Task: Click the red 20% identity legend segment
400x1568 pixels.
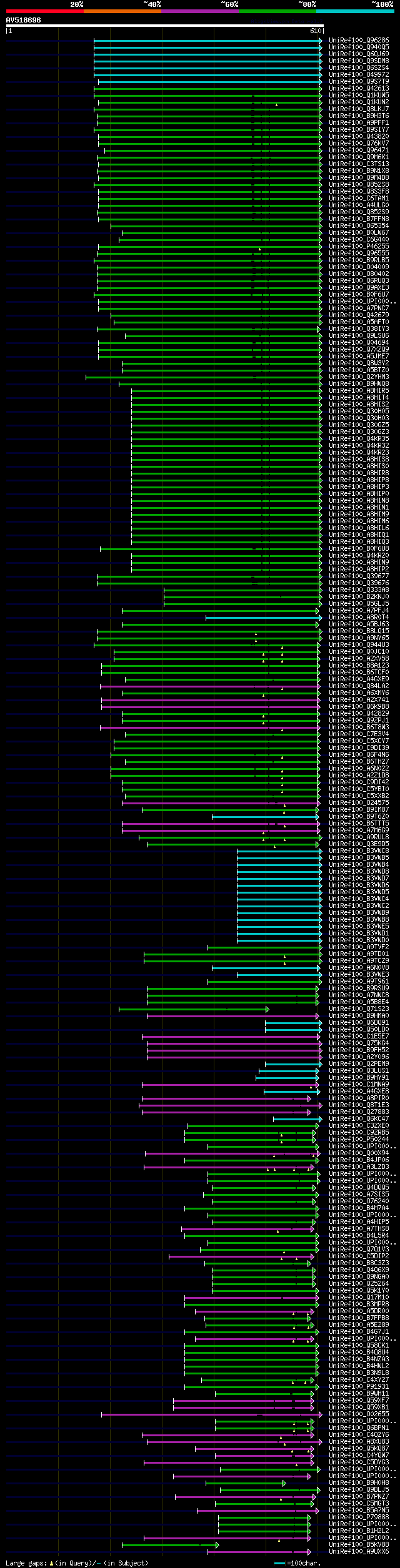Action: [x=44, y=11]
